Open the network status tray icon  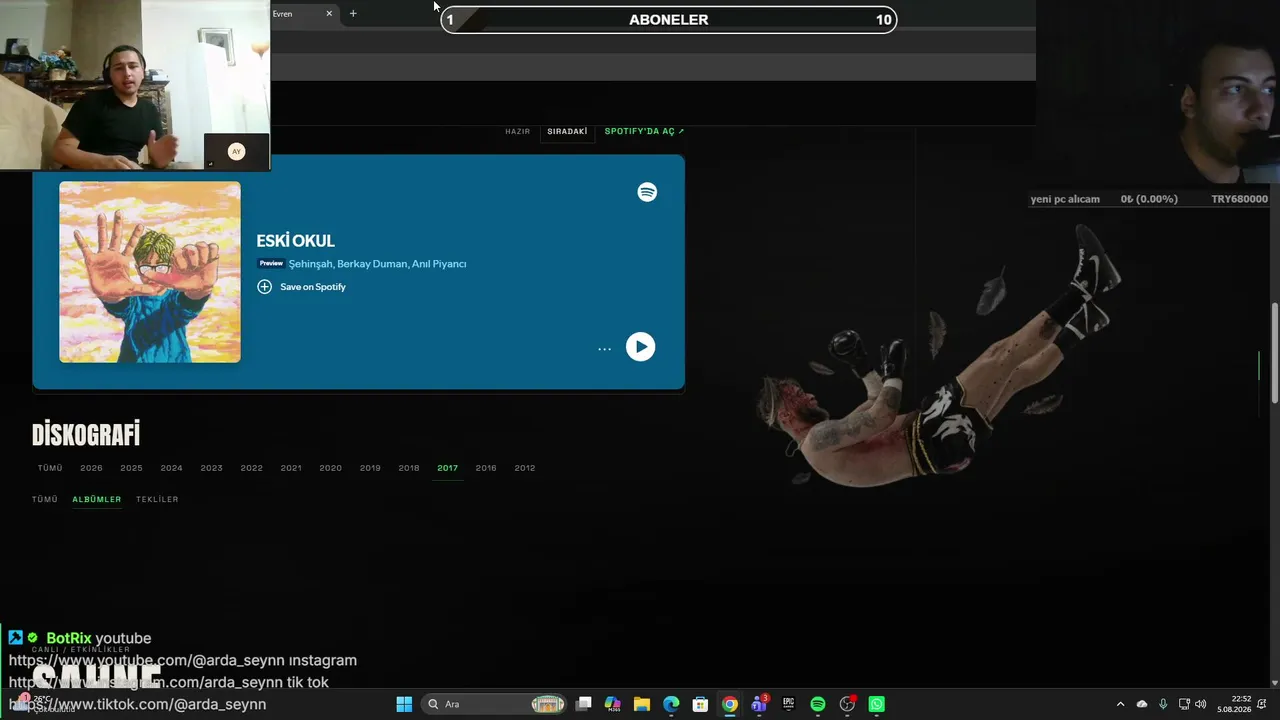click(1184, 704)
